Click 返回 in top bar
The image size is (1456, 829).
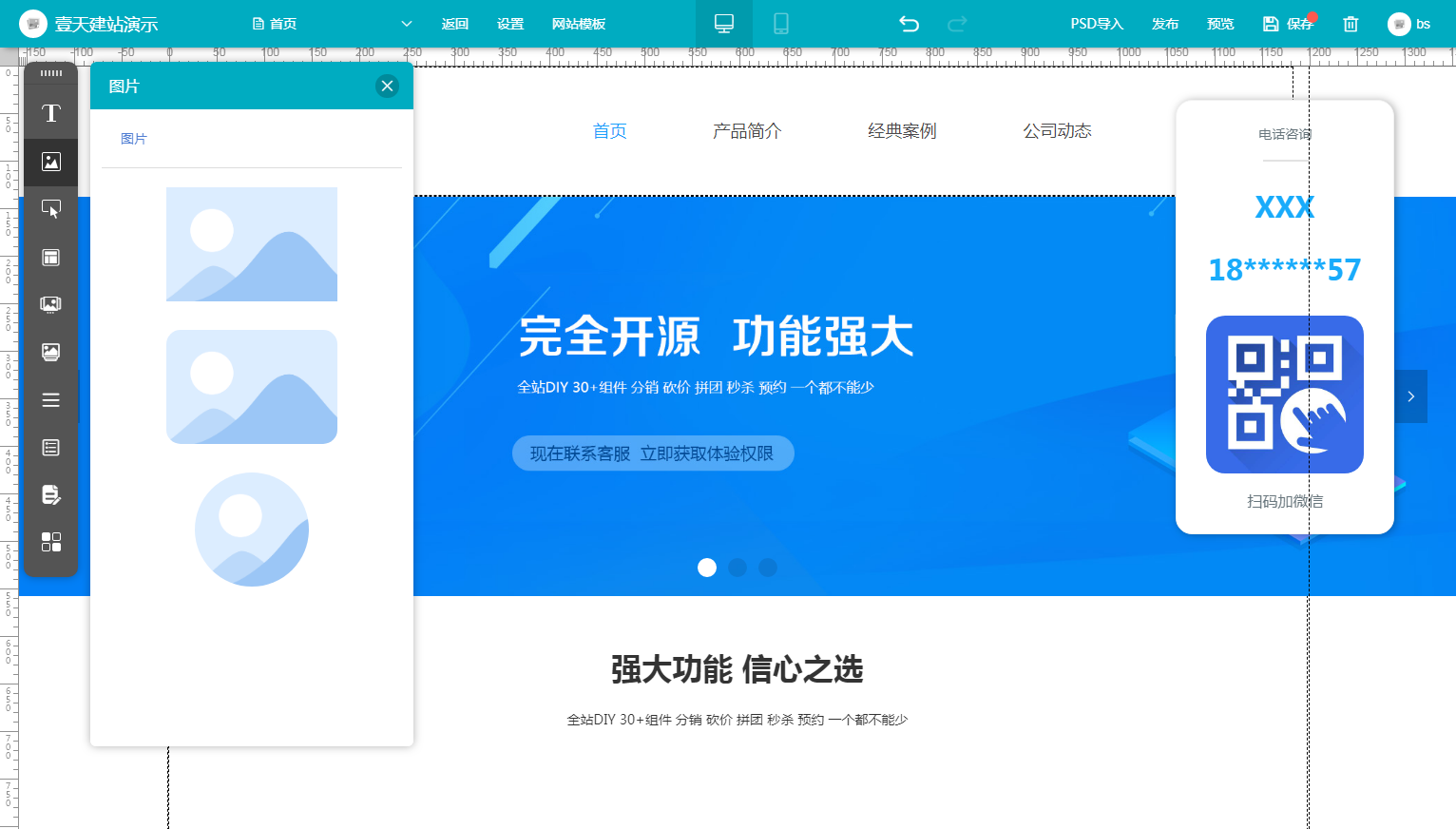(455, 24)
